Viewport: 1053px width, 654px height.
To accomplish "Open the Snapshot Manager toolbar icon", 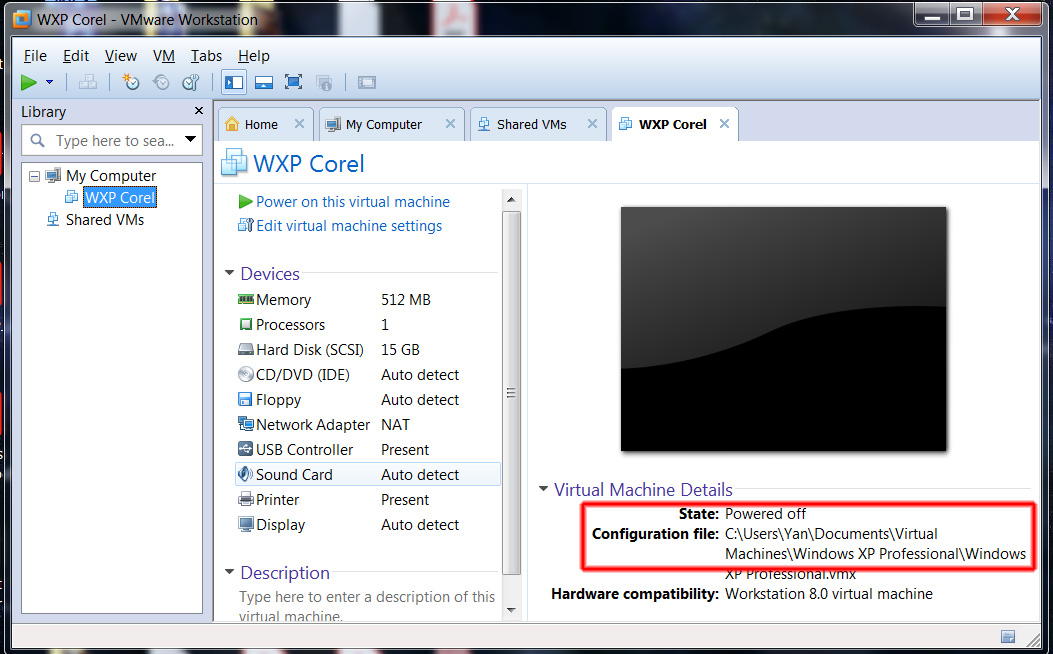I will (191, 83).
